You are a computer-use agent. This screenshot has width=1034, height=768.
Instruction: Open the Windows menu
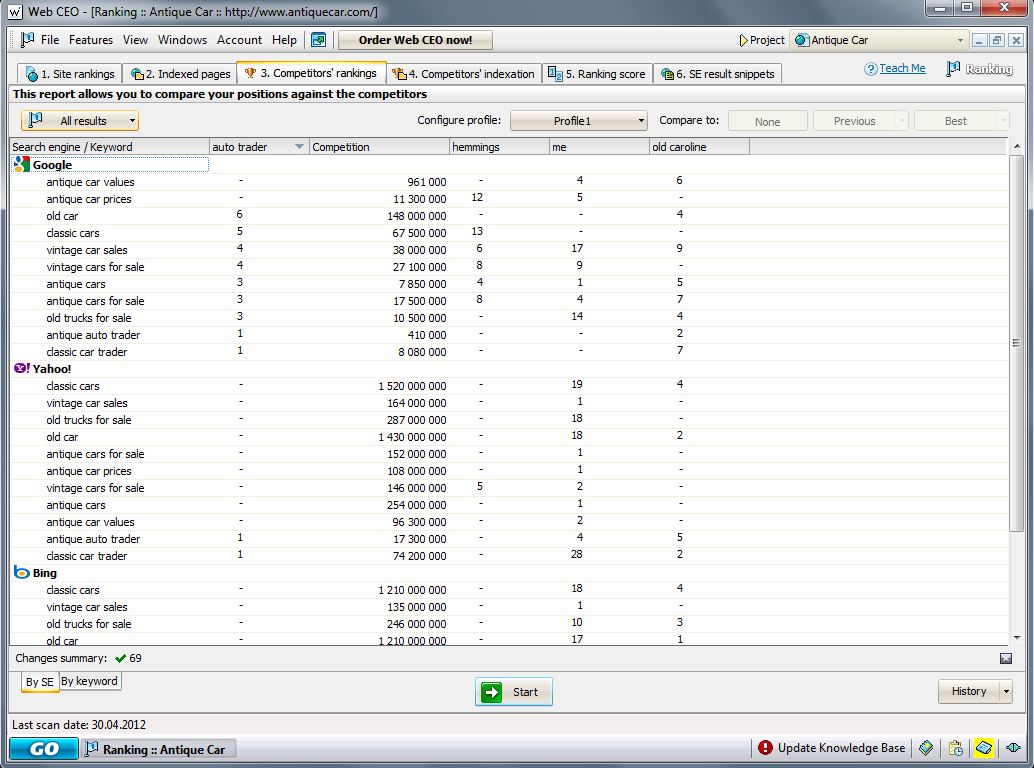(x=183, y=40)
